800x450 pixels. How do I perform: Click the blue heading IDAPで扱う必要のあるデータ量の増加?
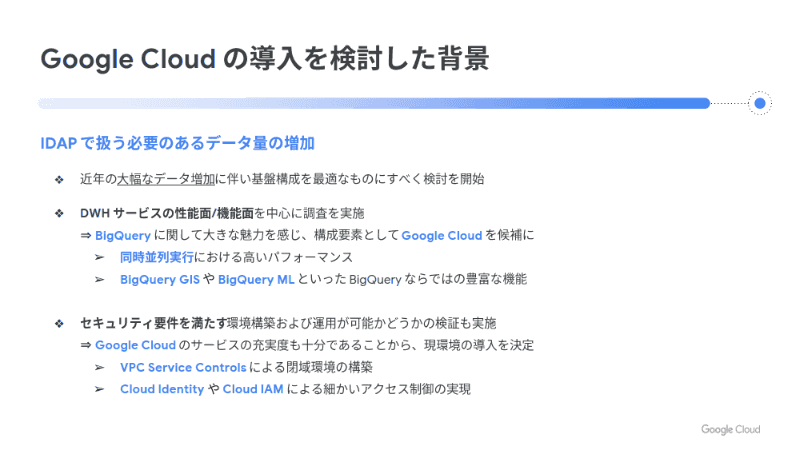pyautogui.click(x=177, y=144)
